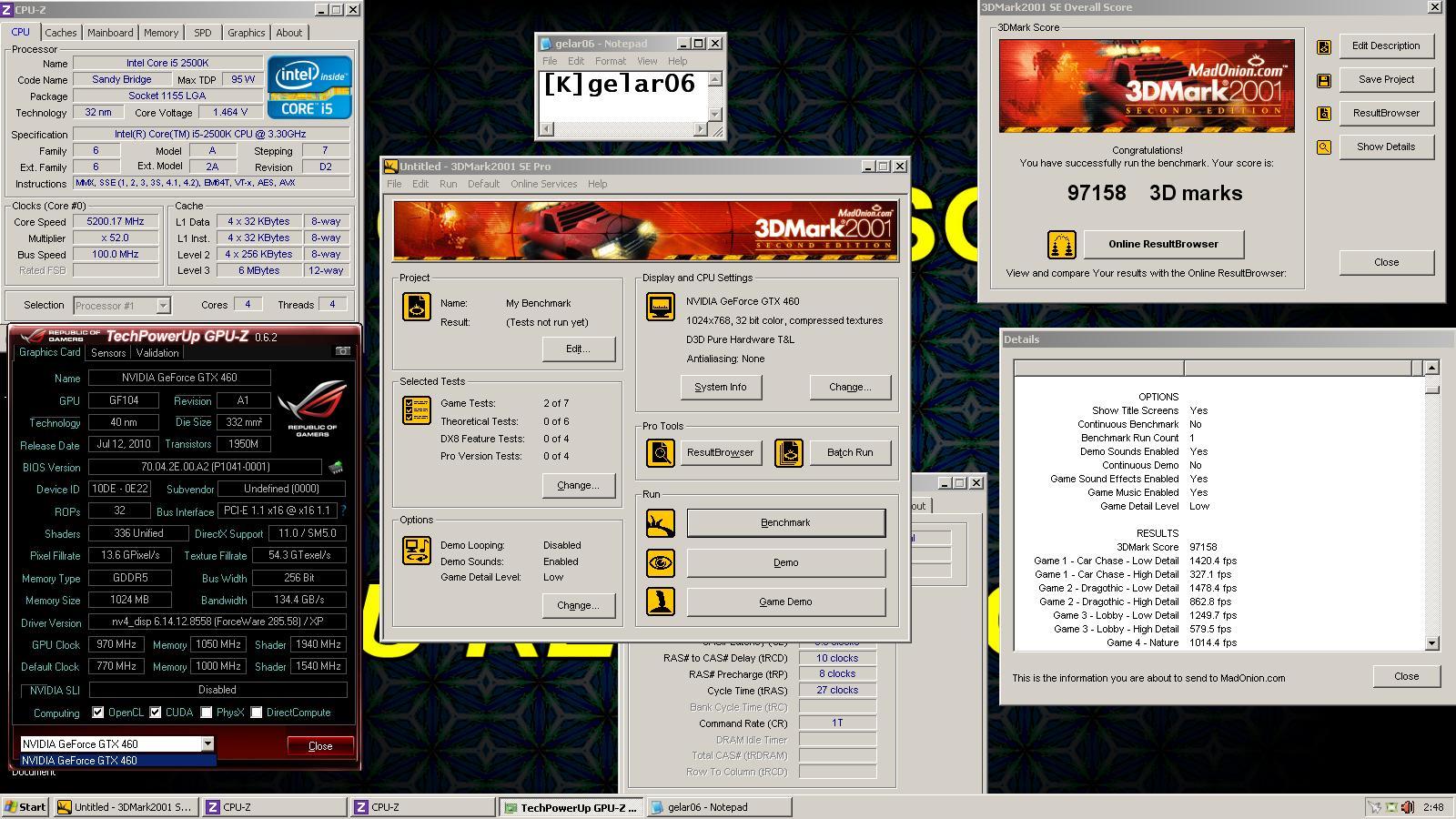Click Close button in Details window

(x=1406, y=676)
